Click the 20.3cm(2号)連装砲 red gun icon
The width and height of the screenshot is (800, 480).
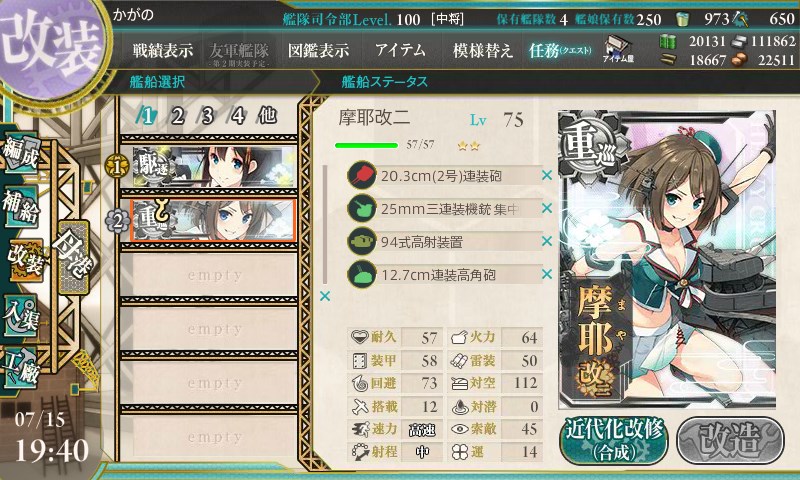point(362,175)
